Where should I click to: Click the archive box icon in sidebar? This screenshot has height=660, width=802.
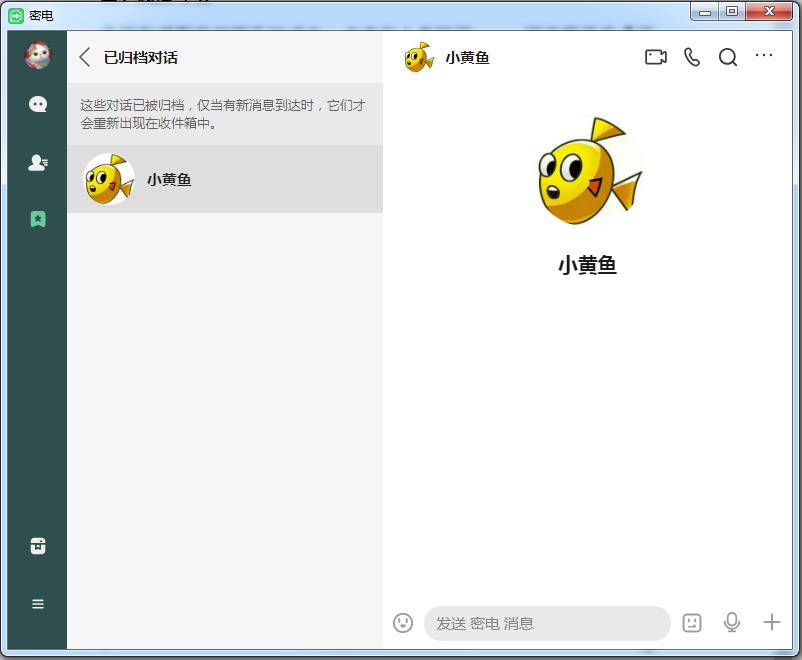point(38,546)
